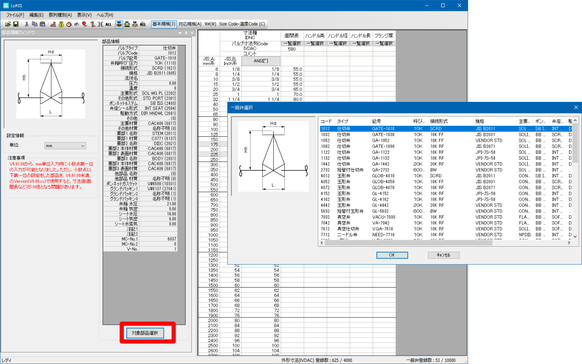Click the copy toolbar icon

coord(35,24)
